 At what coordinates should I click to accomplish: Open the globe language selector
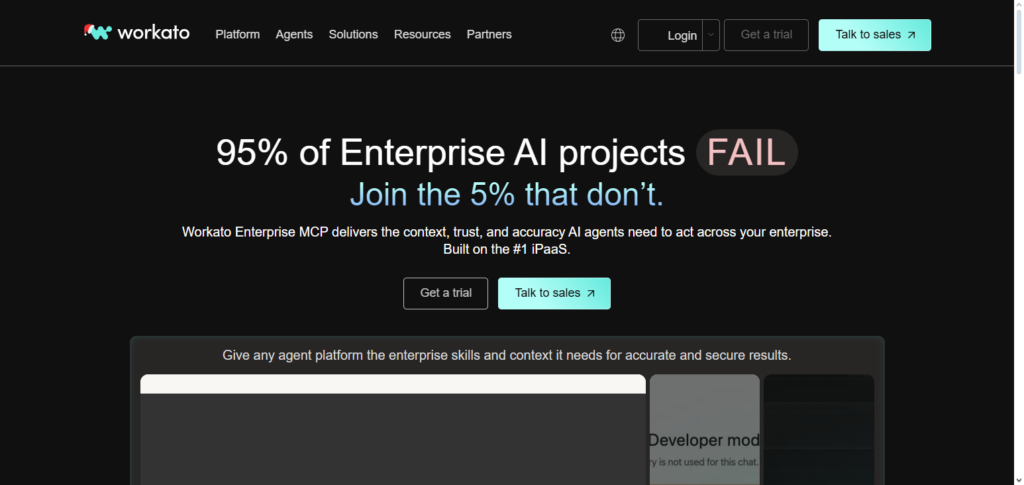pyautogui.click(x=618, y=35)
